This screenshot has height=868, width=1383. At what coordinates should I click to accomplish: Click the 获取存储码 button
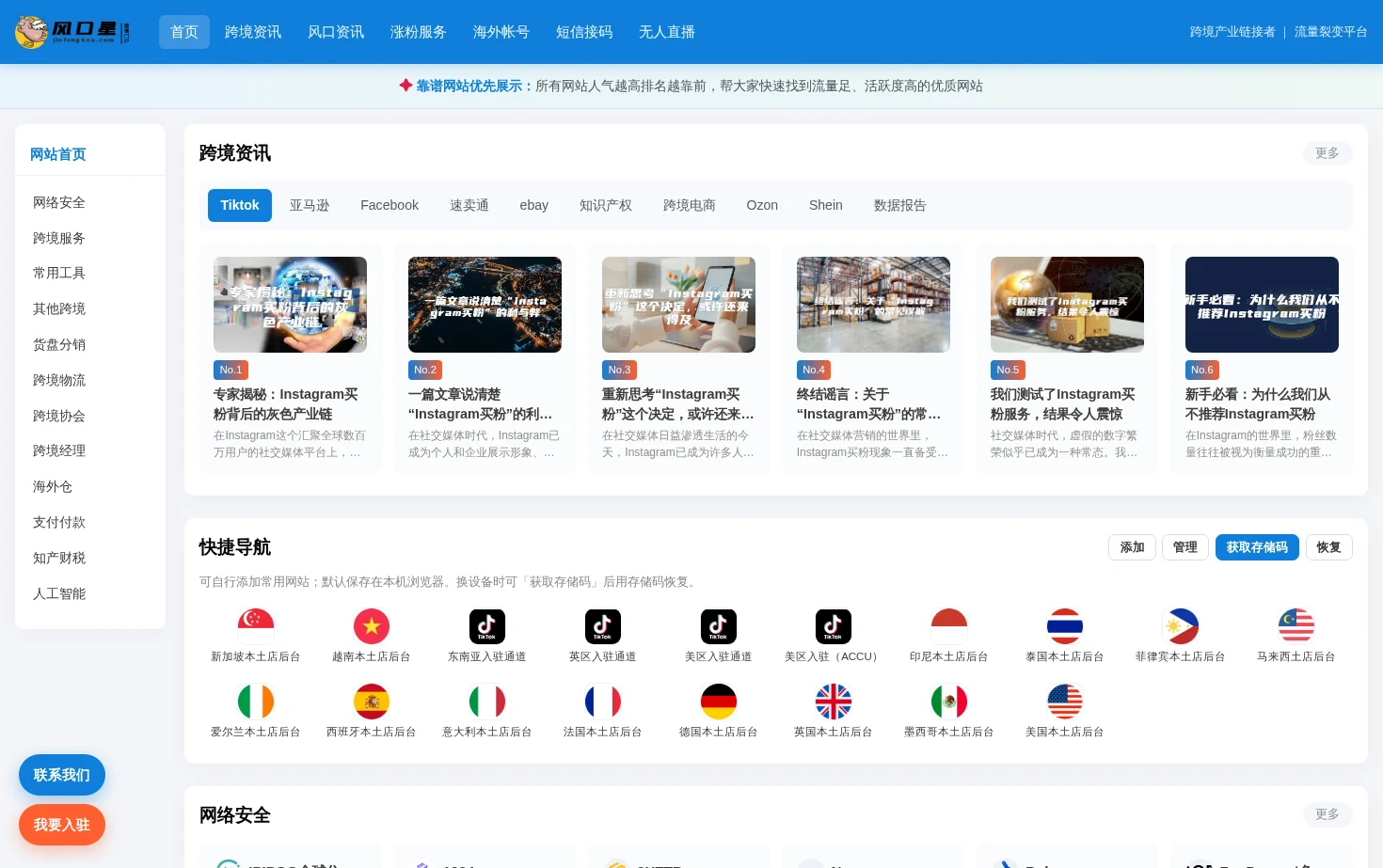click(1257, 547)
